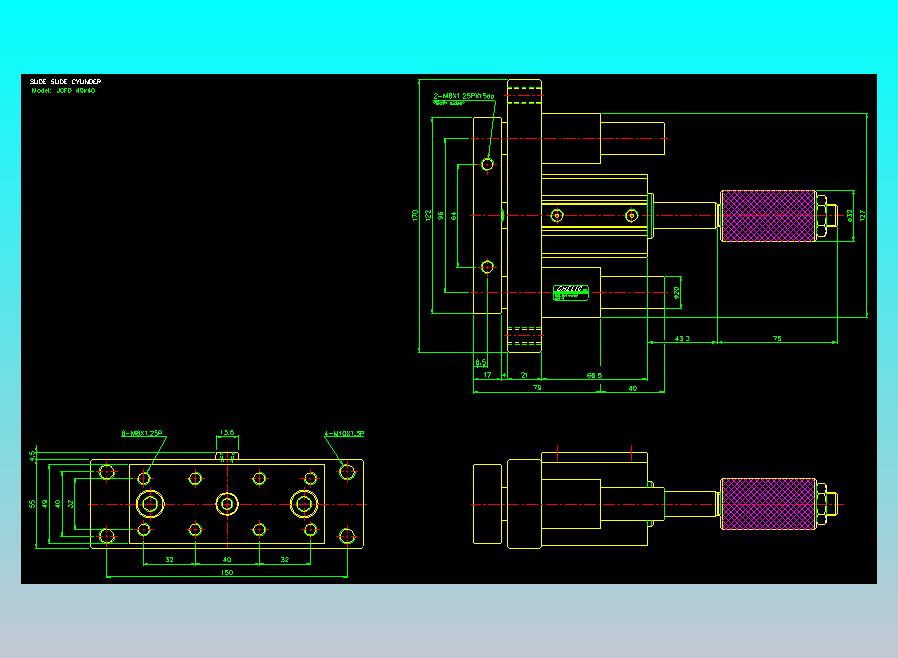The width and height of the screenshot is (898, 658).
Task: Select the magenta knurled knob in lower side view
Action: click(x=767, y=504)
